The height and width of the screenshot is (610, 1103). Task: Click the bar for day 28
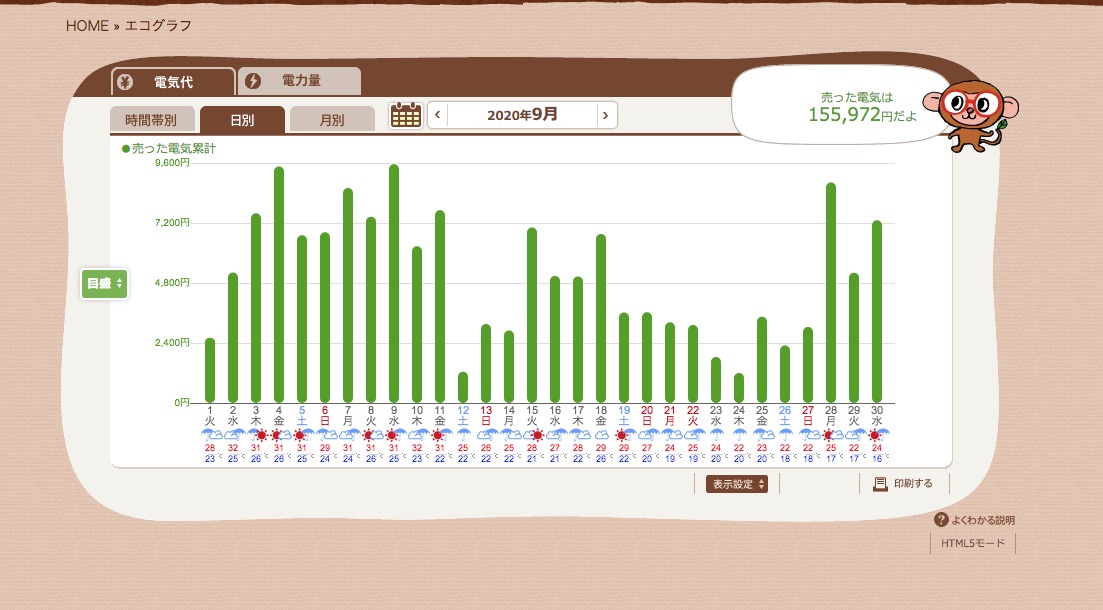coord(831,293)
